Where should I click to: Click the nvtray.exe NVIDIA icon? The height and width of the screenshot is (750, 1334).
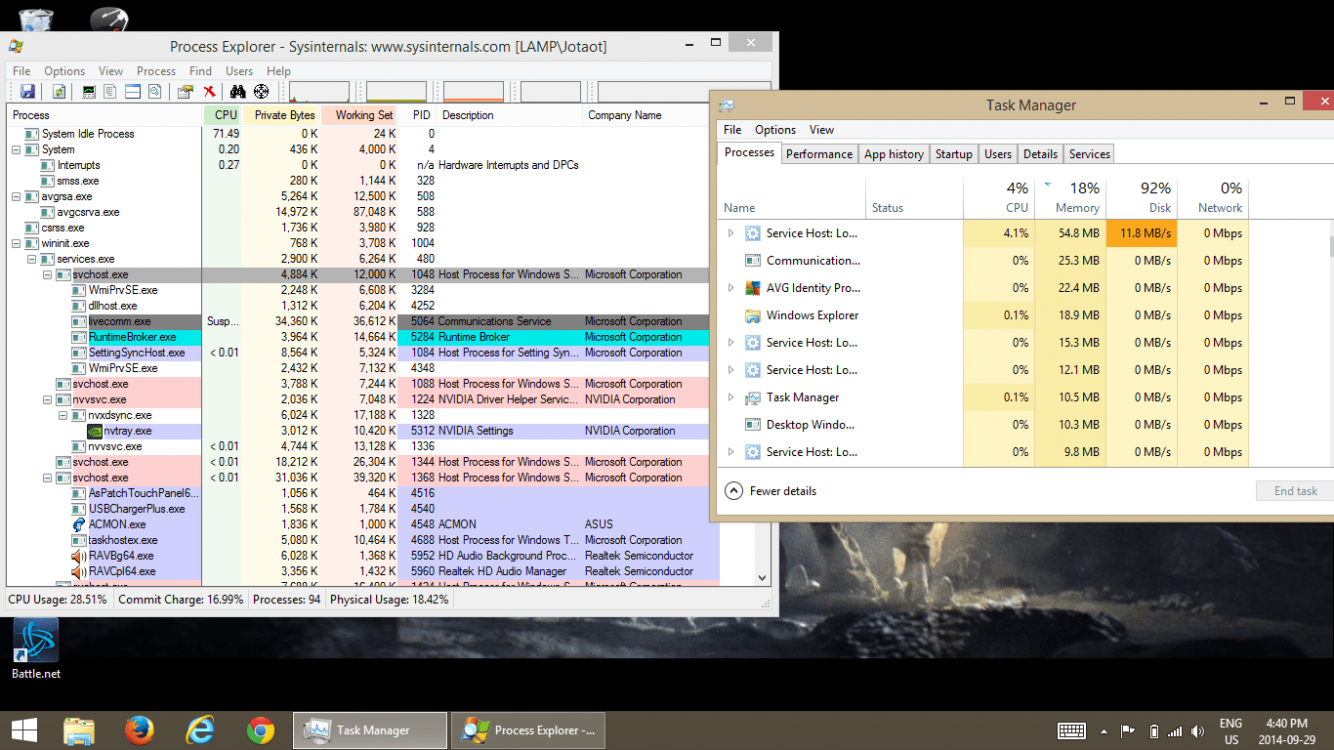95,431
